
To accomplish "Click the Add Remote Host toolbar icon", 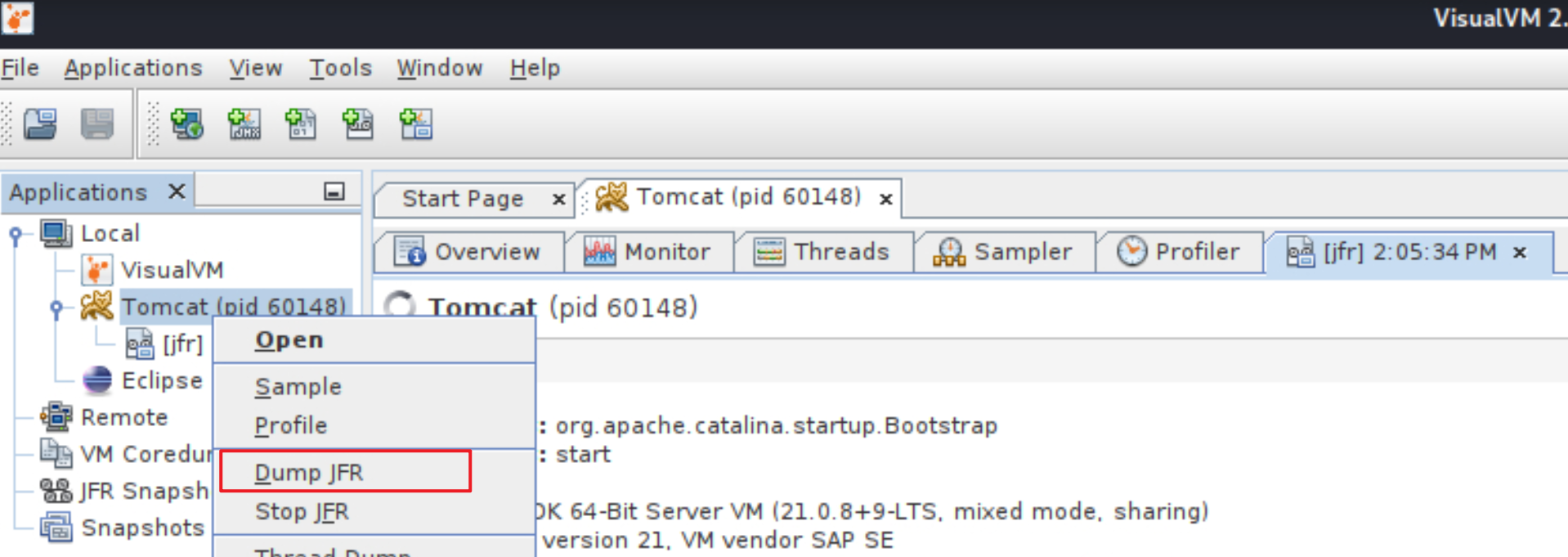I will [x=186, y=124].
